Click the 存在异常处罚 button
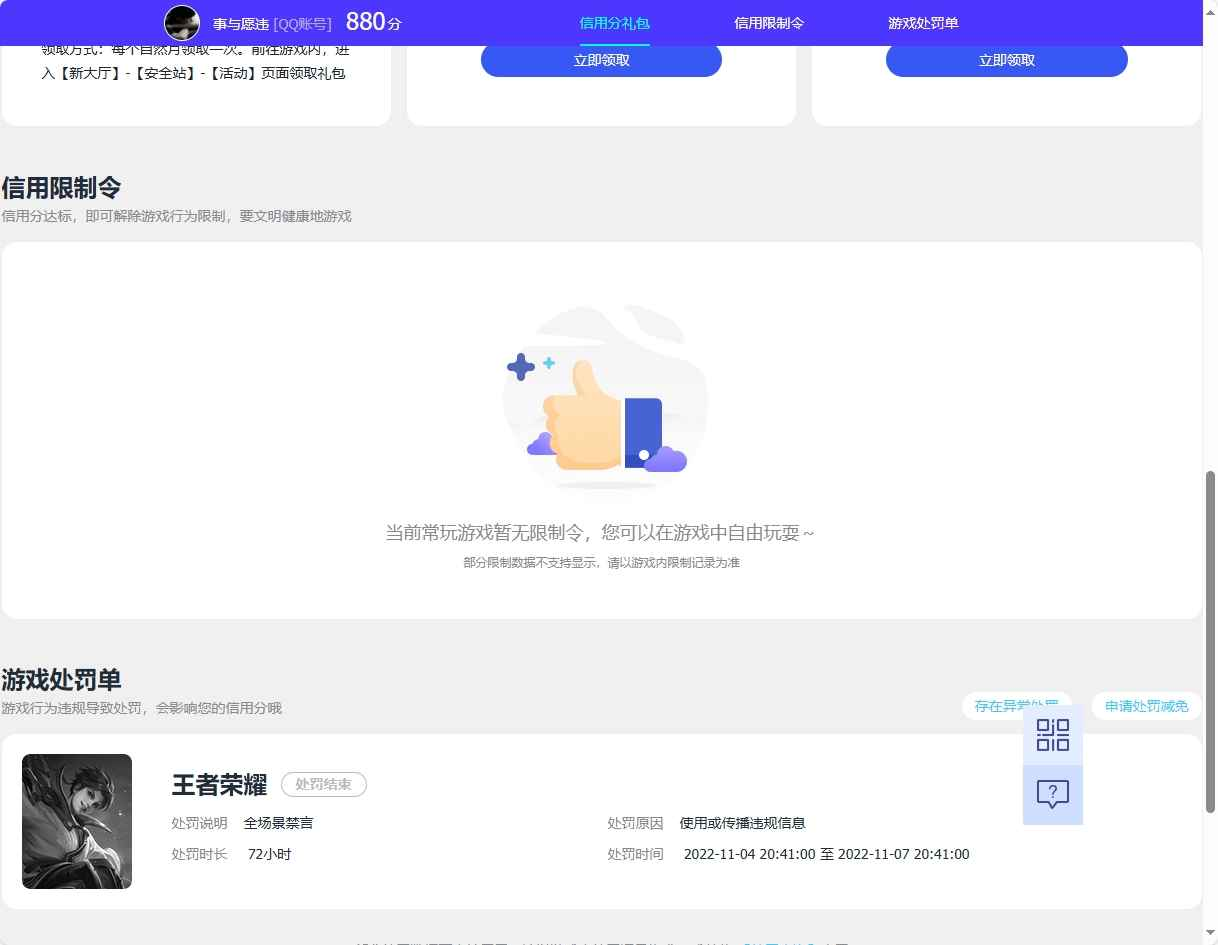 tap(1016, 706)
